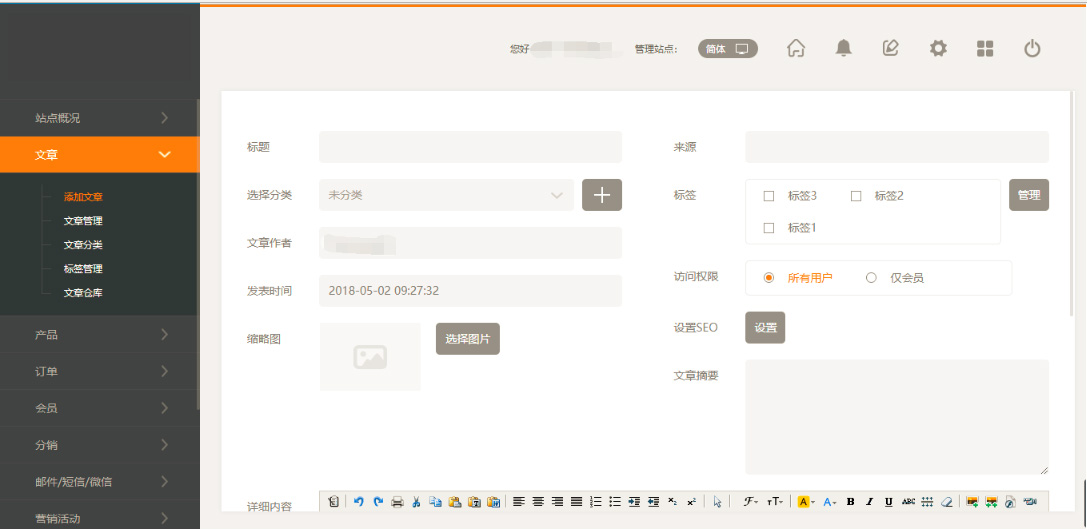Image resolution: width=1087 pixels, height=530 pixels.
Task: Click the 设置 SEO button
Action: pyautogui.click(x=765, y=327)
